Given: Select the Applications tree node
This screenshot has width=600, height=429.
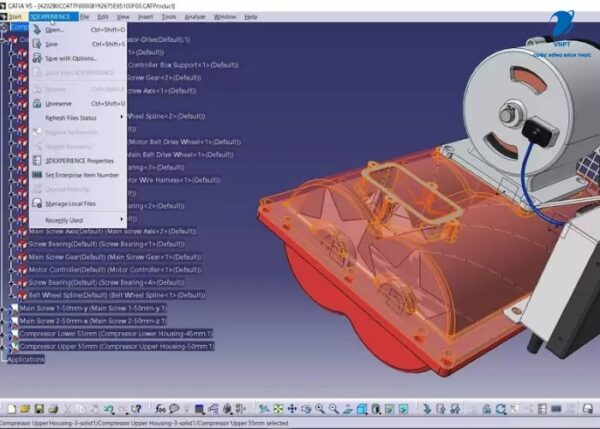Looking at the screenshot, I should tap(26, 359).
